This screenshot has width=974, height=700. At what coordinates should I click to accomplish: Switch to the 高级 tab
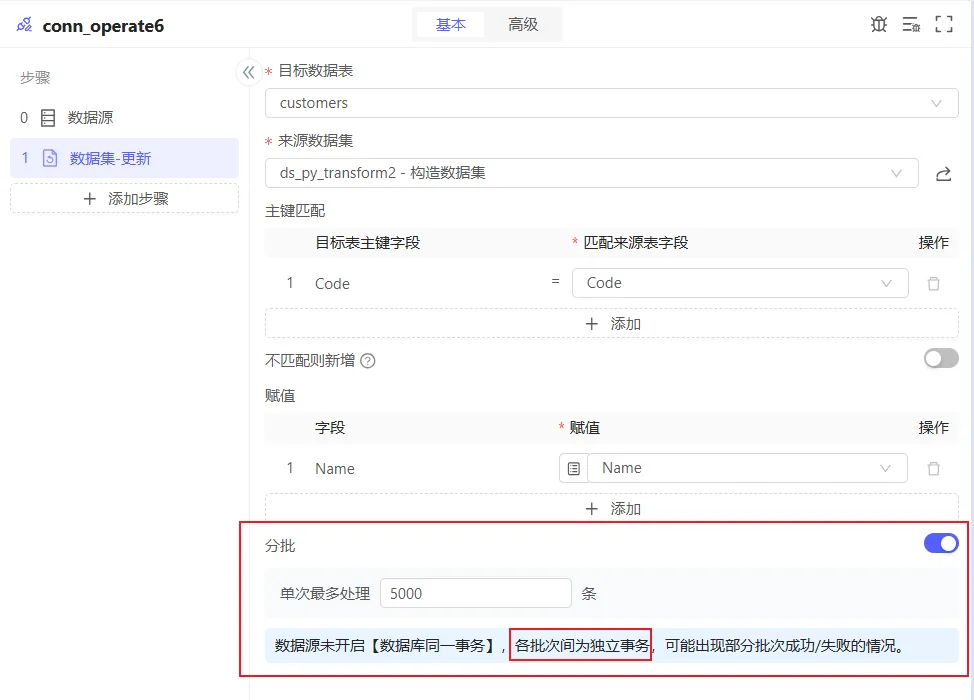pos(523,25)
